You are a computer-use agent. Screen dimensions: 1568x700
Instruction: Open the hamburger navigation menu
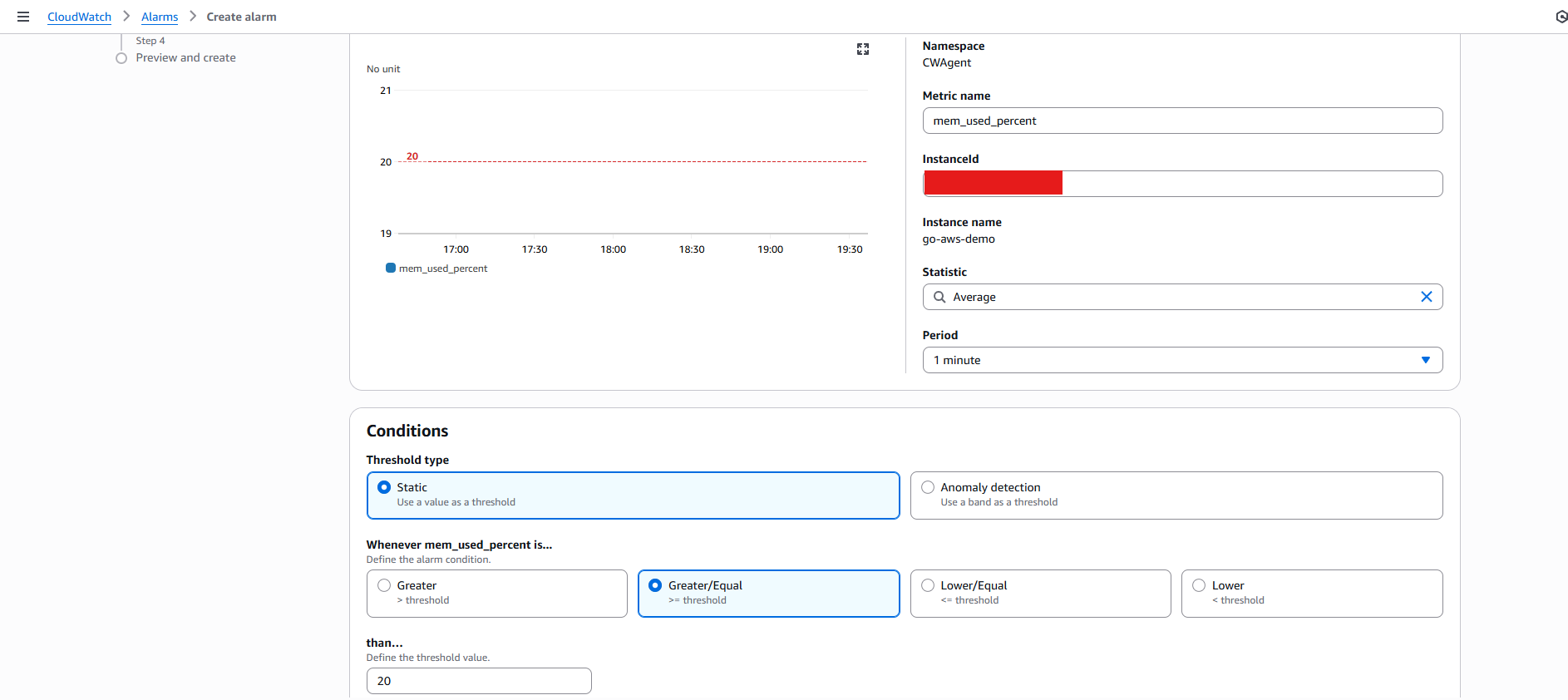coord(23,17)
